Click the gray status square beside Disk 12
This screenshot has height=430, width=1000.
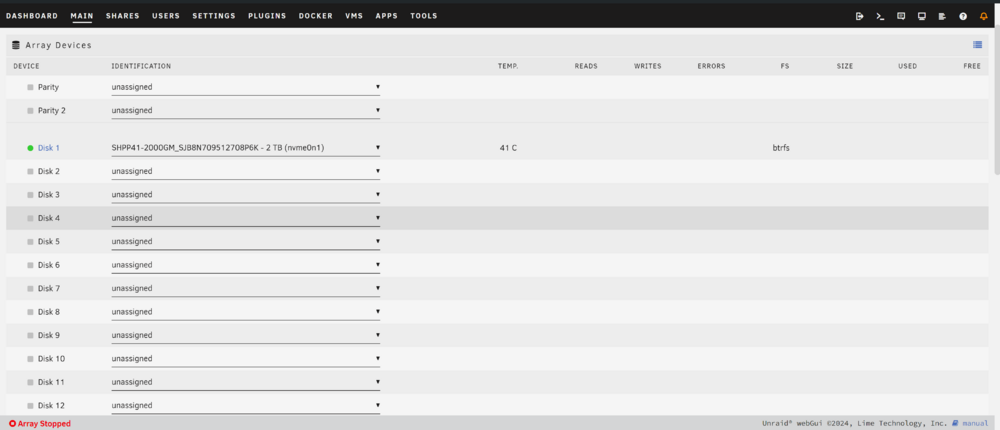point(30,406)
